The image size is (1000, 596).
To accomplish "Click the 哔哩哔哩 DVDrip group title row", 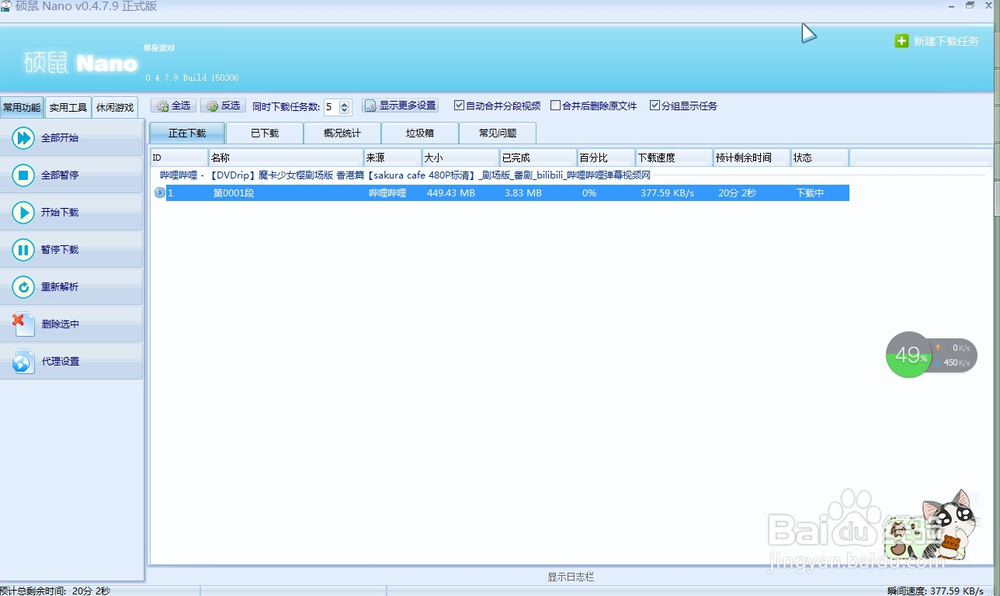I will (x=405, y=175).
